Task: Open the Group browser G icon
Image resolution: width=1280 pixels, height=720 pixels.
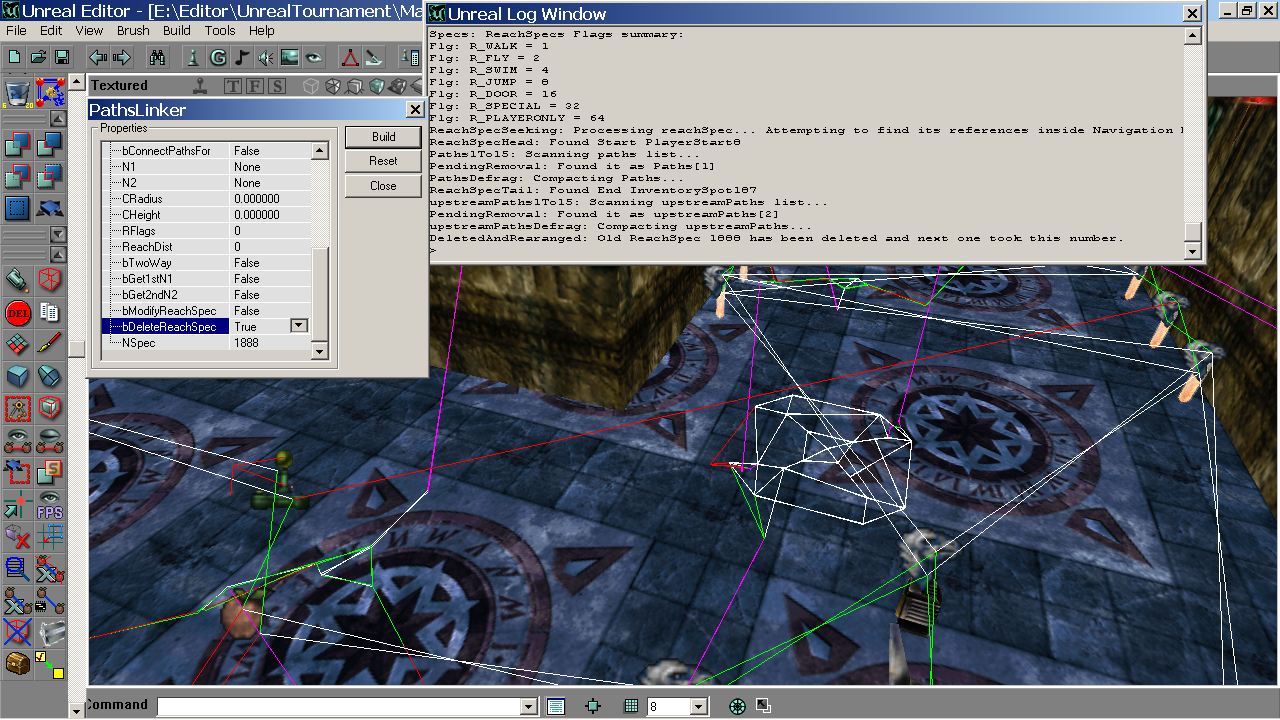Action: click(217, 57)
